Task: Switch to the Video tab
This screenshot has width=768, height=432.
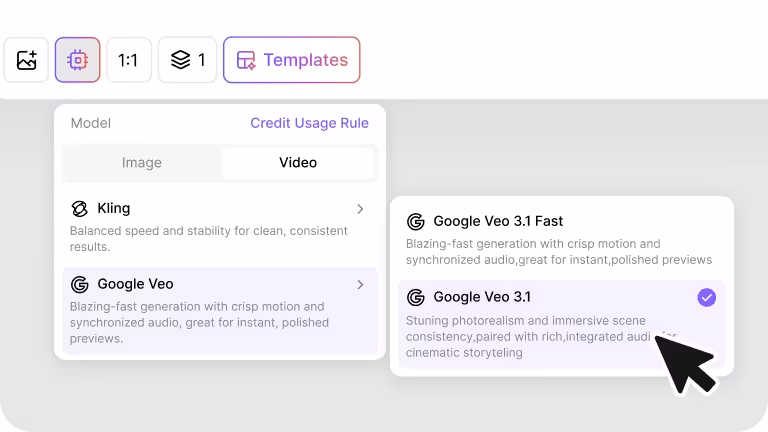Action: pos(298,162)
